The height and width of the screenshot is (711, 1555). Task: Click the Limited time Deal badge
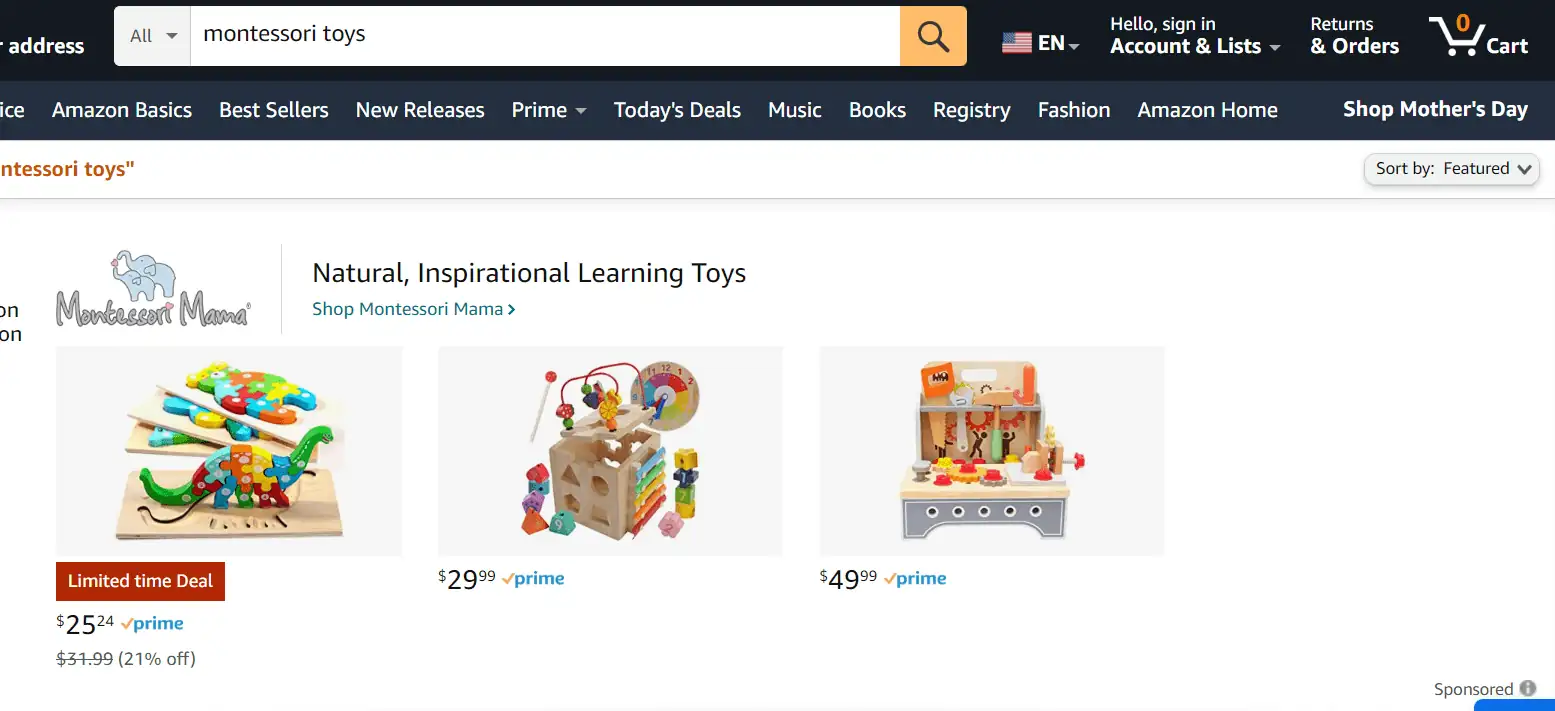point(140,581)
